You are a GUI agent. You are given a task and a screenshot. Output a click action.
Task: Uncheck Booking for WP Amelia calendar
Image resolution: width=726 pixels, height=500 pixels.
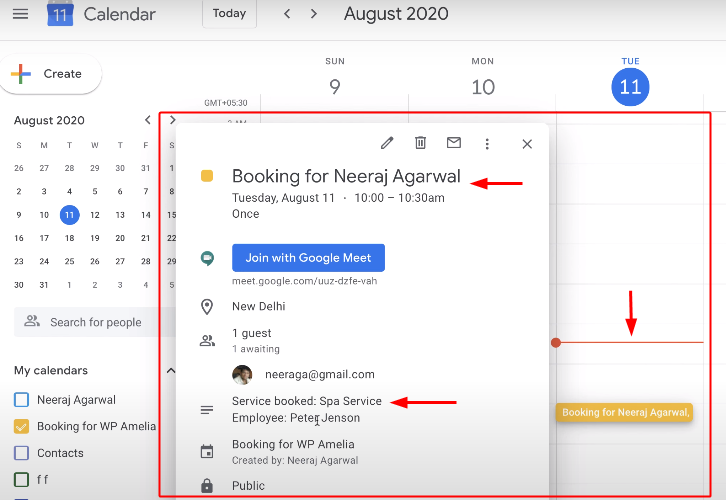21,426
